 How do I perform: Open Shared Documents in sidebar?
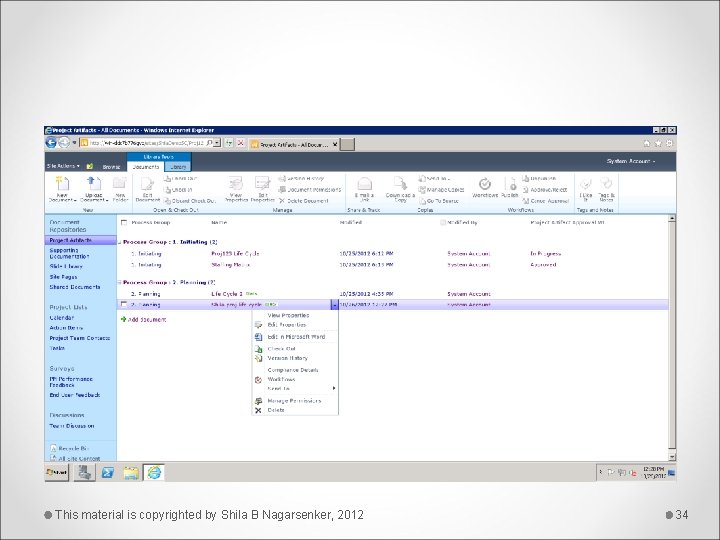click(x=75, y=287)
